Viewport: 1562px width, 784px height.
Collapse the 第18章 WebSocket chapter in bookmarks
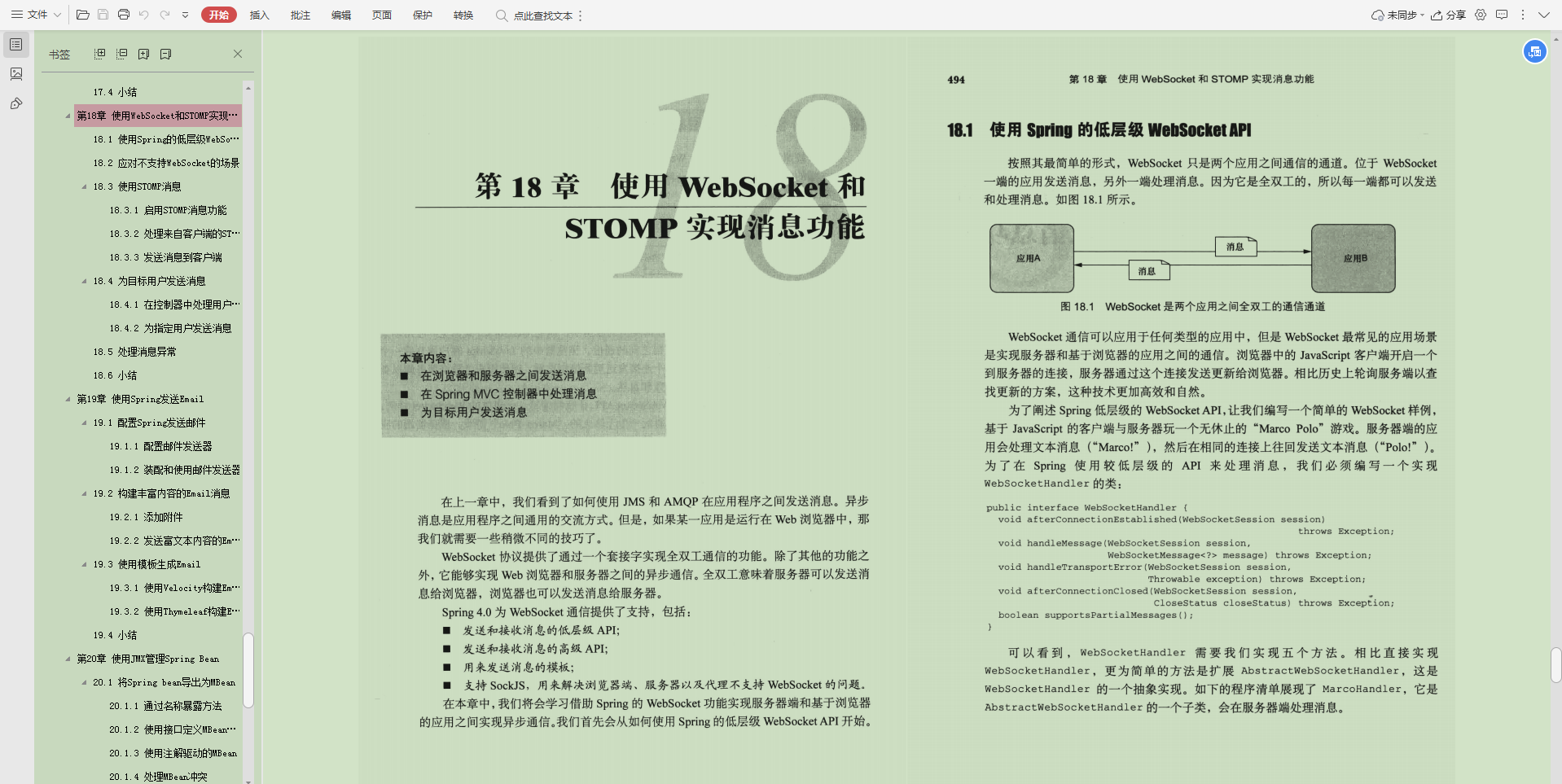point(69,115)
